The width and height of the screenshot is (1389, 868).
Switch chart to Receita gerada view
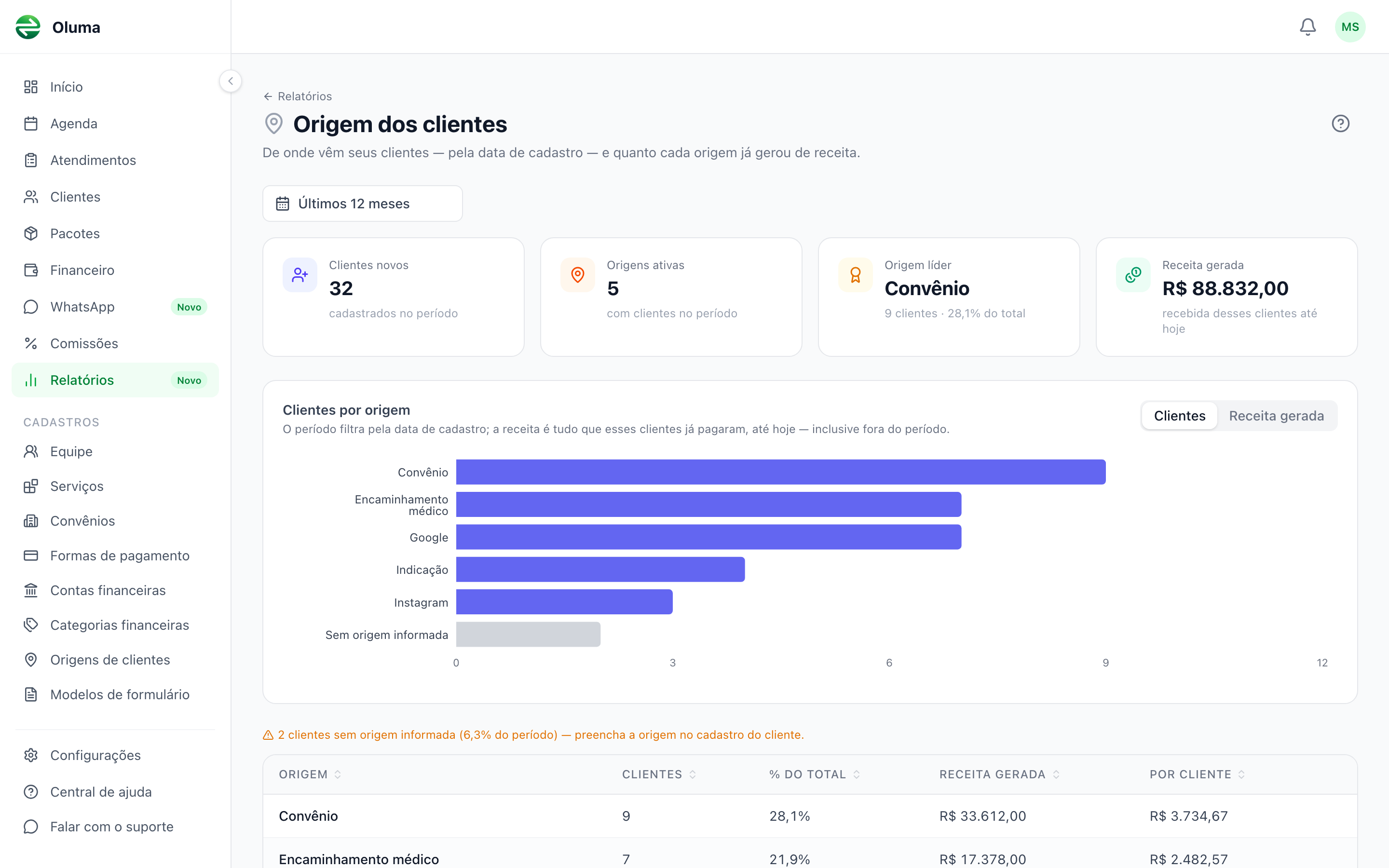click(1277, 416)
